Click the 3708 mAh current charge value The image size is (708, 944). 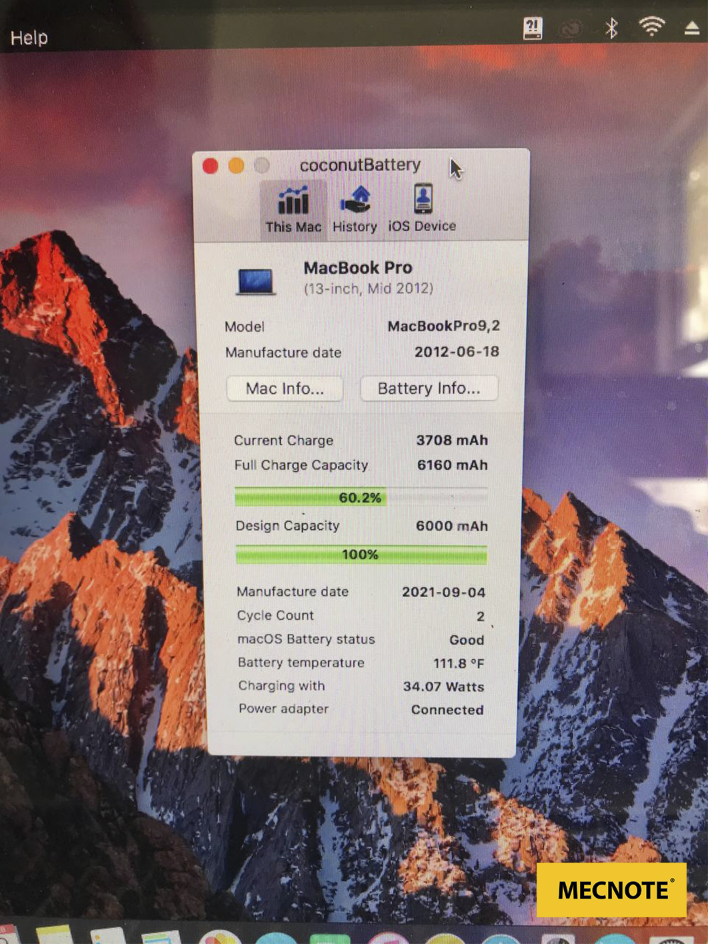pos(452,440)
